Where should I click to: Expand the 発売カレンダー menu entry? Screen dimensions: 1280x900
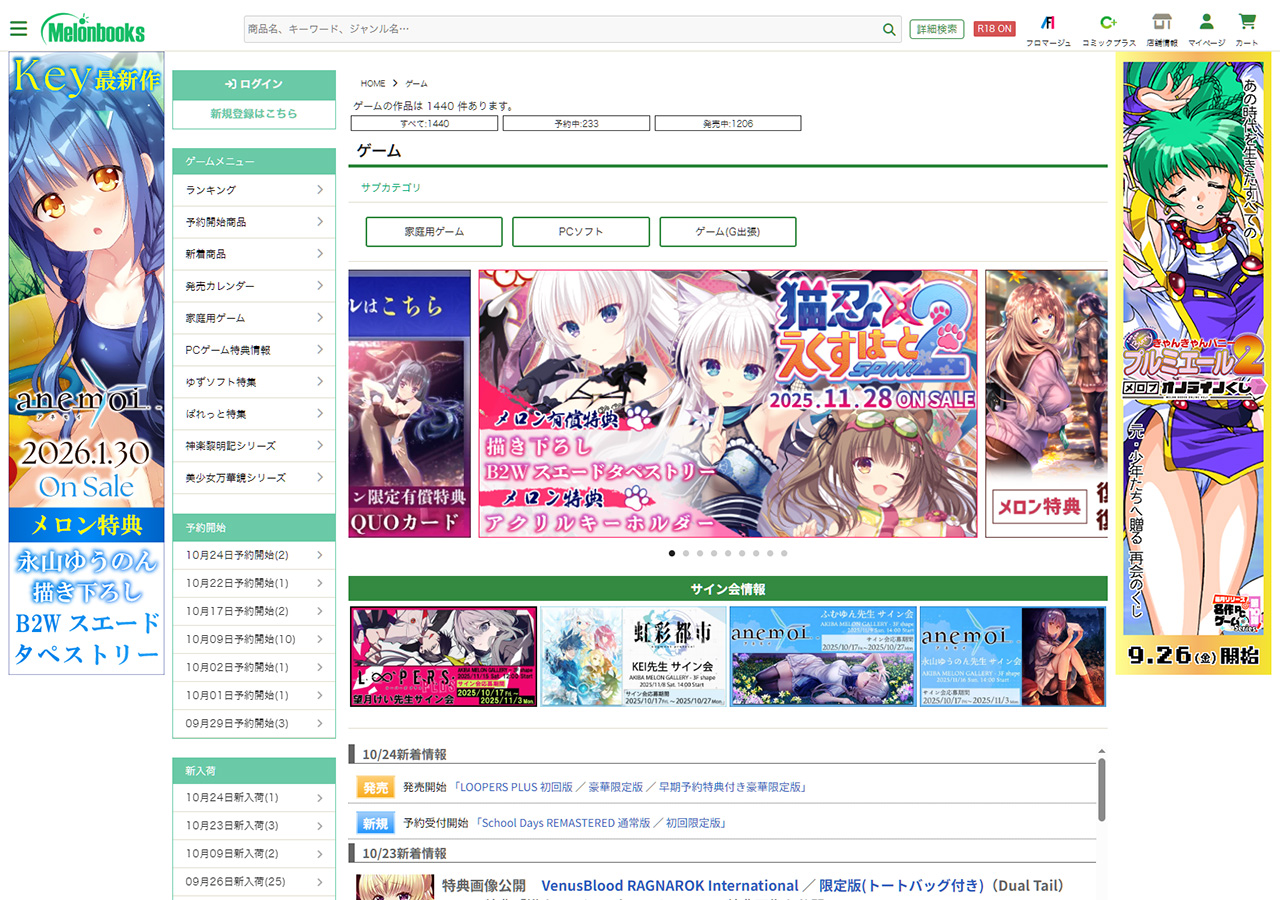tap(254, 286)
